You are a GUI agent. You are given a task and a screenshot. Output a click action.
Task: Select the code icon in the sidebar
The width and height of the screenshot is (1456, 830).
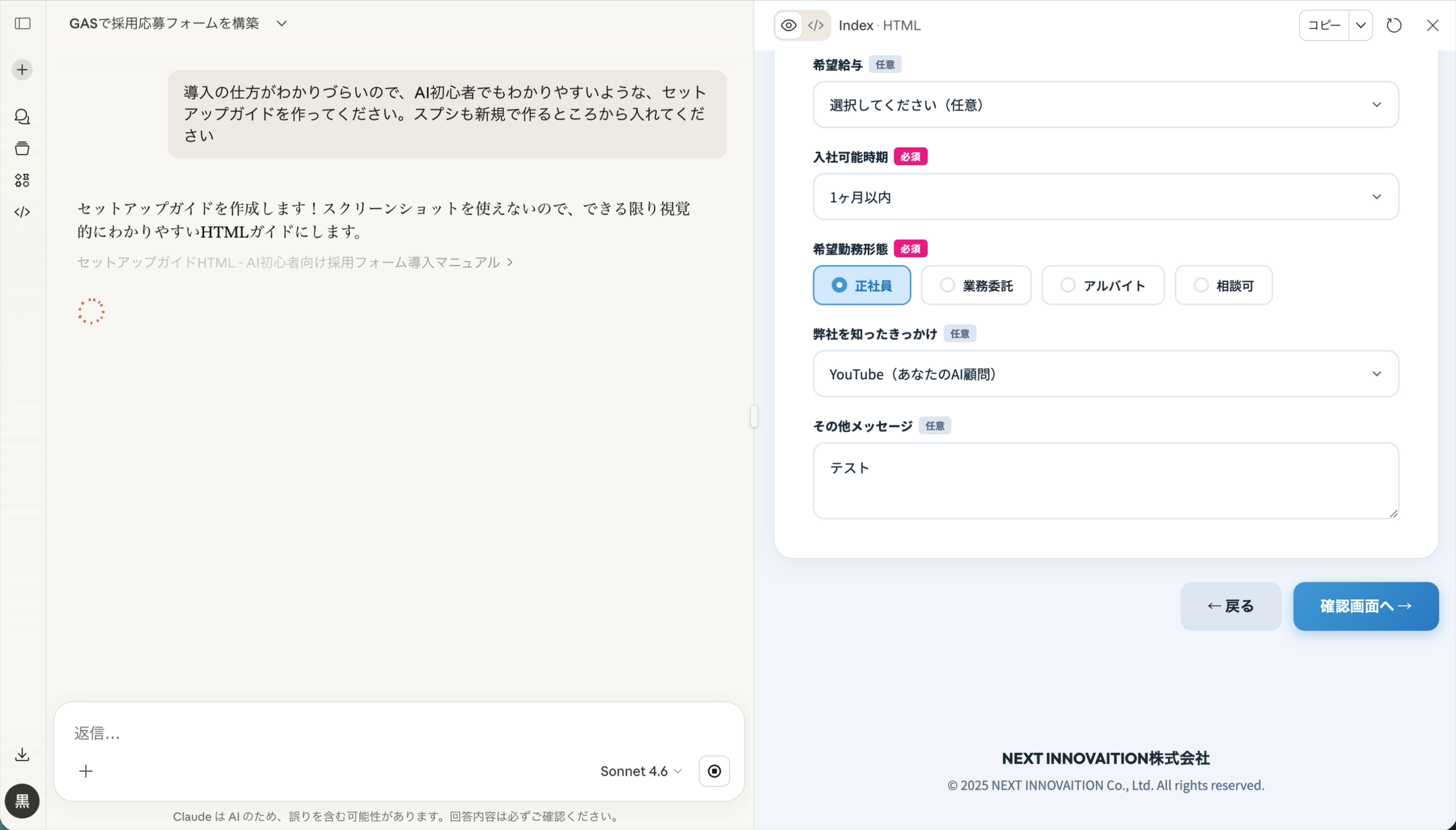pyautogui.click(x=22, y=211)
